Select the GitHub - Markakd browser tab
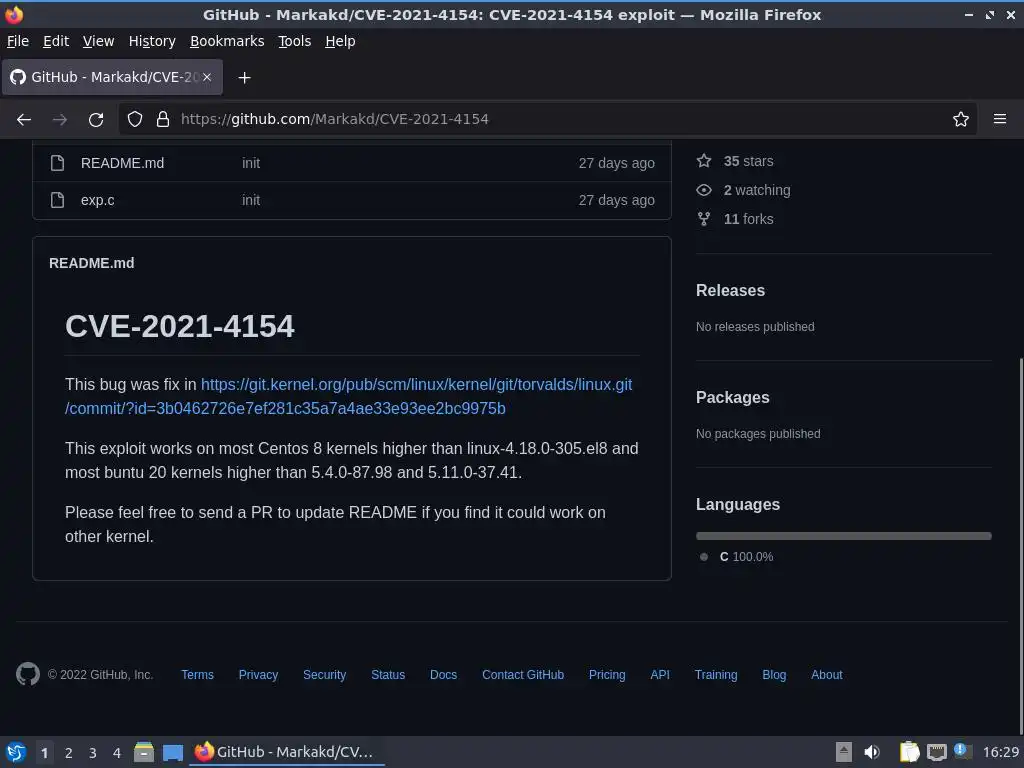Screen dimensions: 1024x768 (x=112, y=77)
